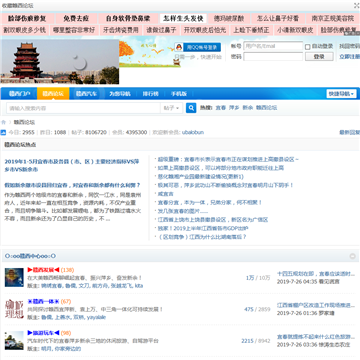
Task: Go to the 赣西门户 nav tab
Action: tap(19, 94)
